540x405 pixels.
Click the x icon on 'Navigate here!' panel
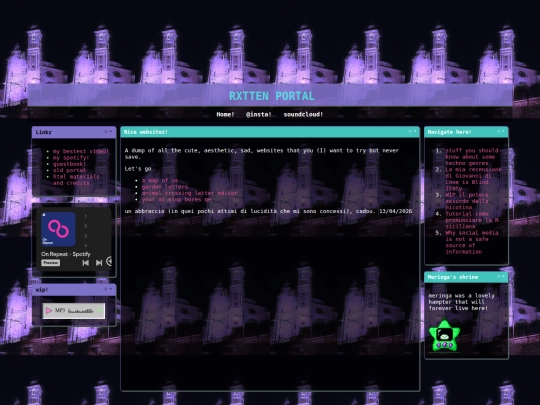(x=503, y=131)
